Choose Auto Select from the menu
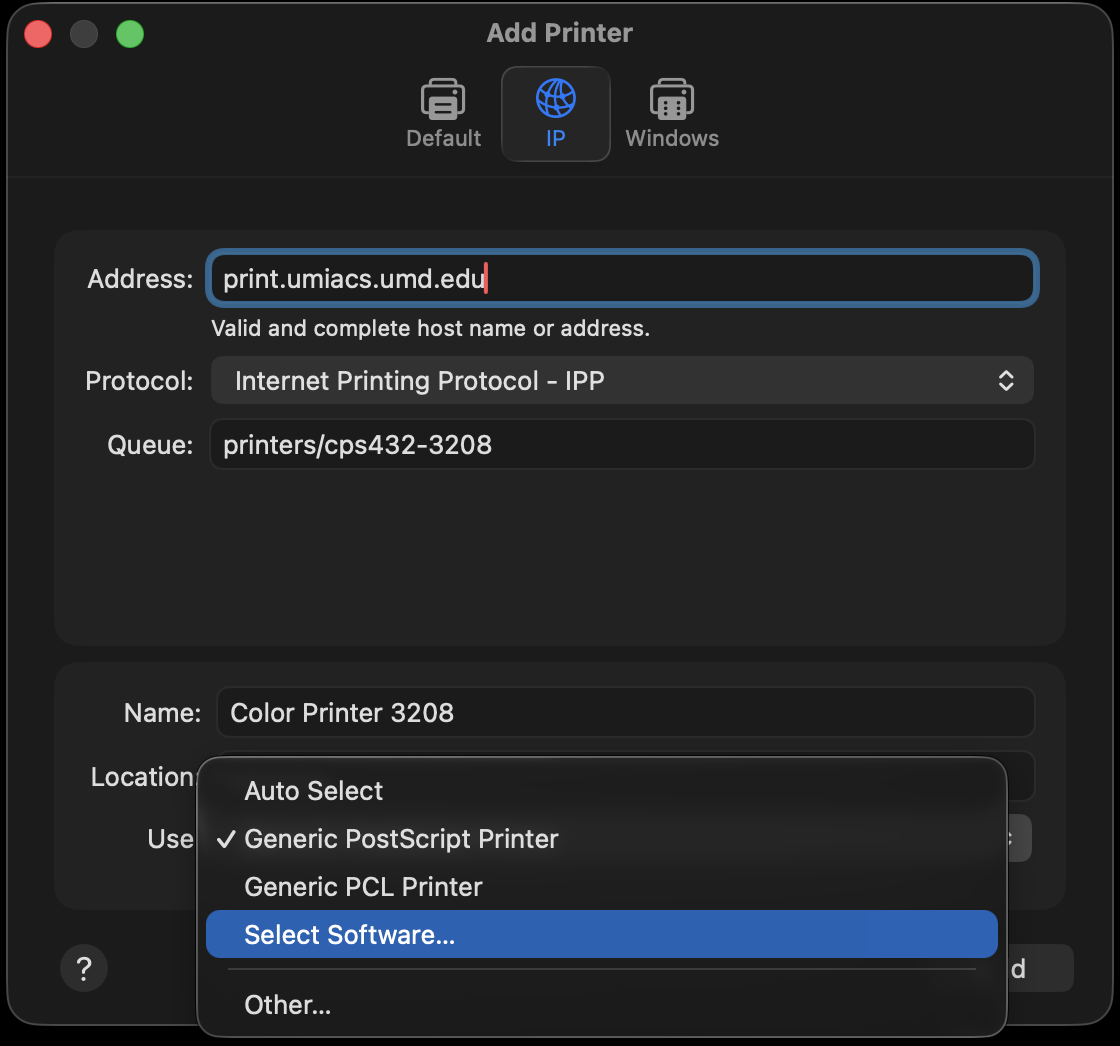The height and width of the screenshot is (1046, 1120). click(314, 791)
